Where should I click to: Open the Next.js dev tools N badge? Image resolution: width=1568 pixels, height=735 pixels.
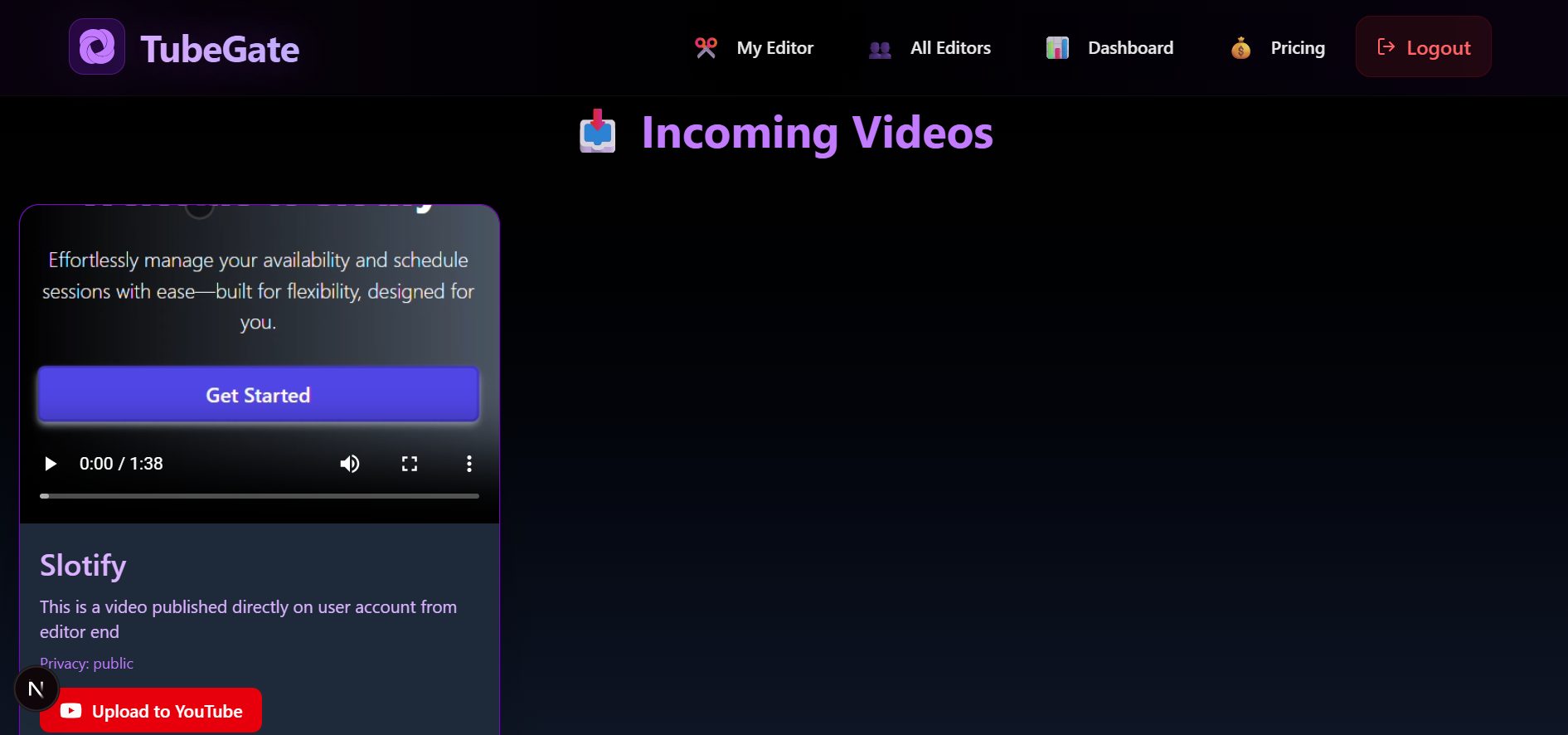(x=36, y=689)
